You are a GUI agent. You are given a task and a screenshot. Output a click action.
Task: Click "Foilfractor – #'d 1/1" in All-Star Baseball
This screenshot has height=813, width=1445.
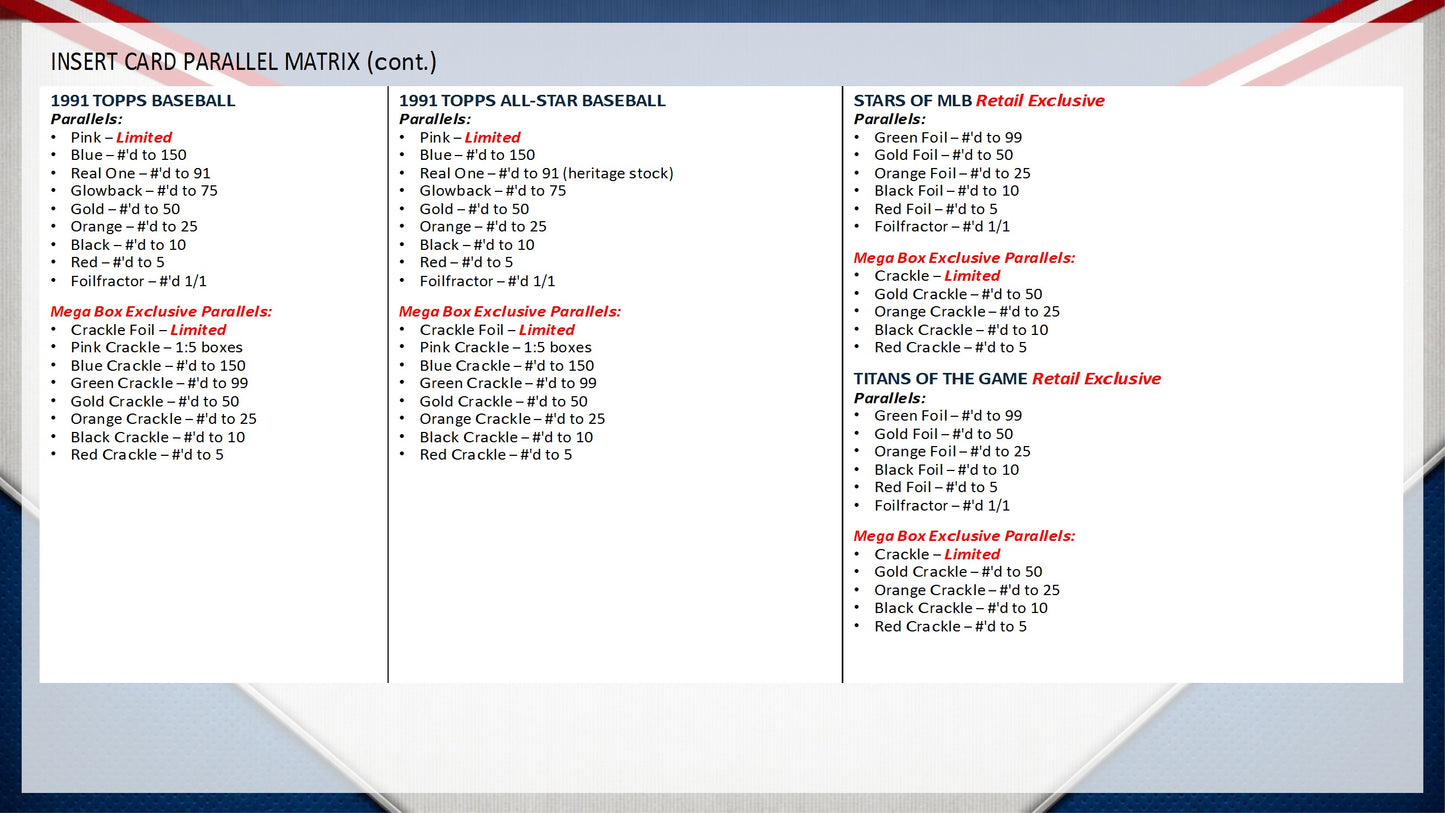tap(488, 281)
